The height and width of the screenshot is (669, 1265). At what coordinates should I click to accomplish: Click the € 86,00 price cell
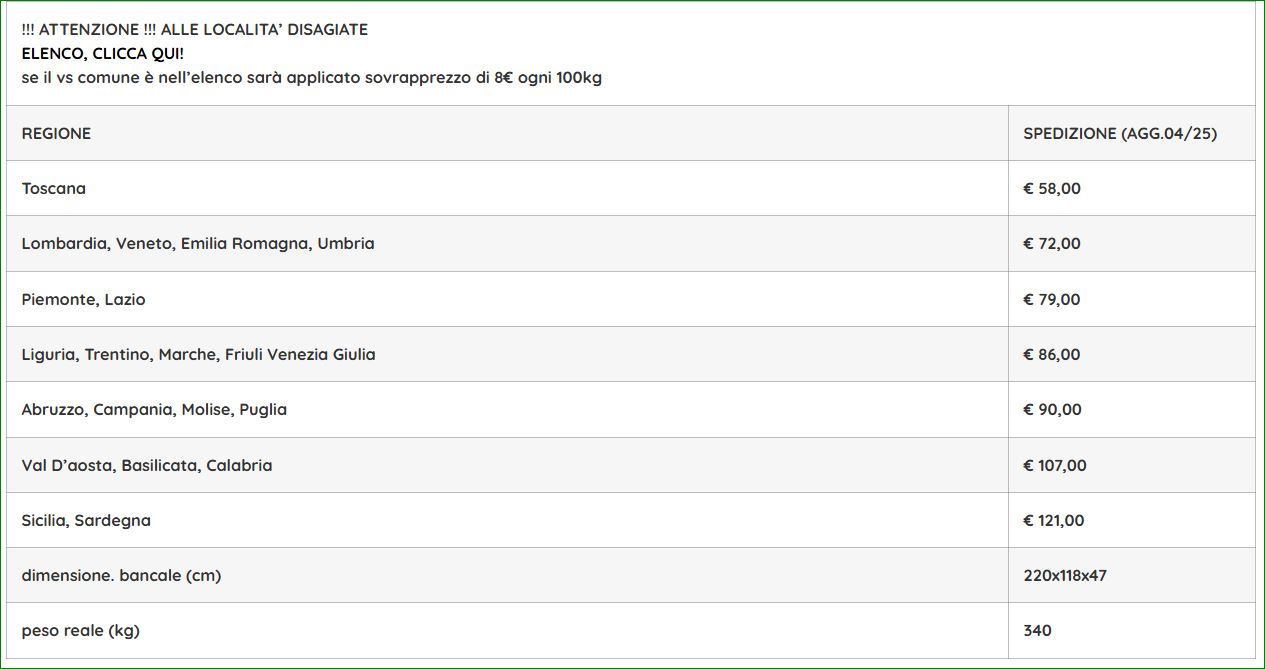click(1131, 354)
